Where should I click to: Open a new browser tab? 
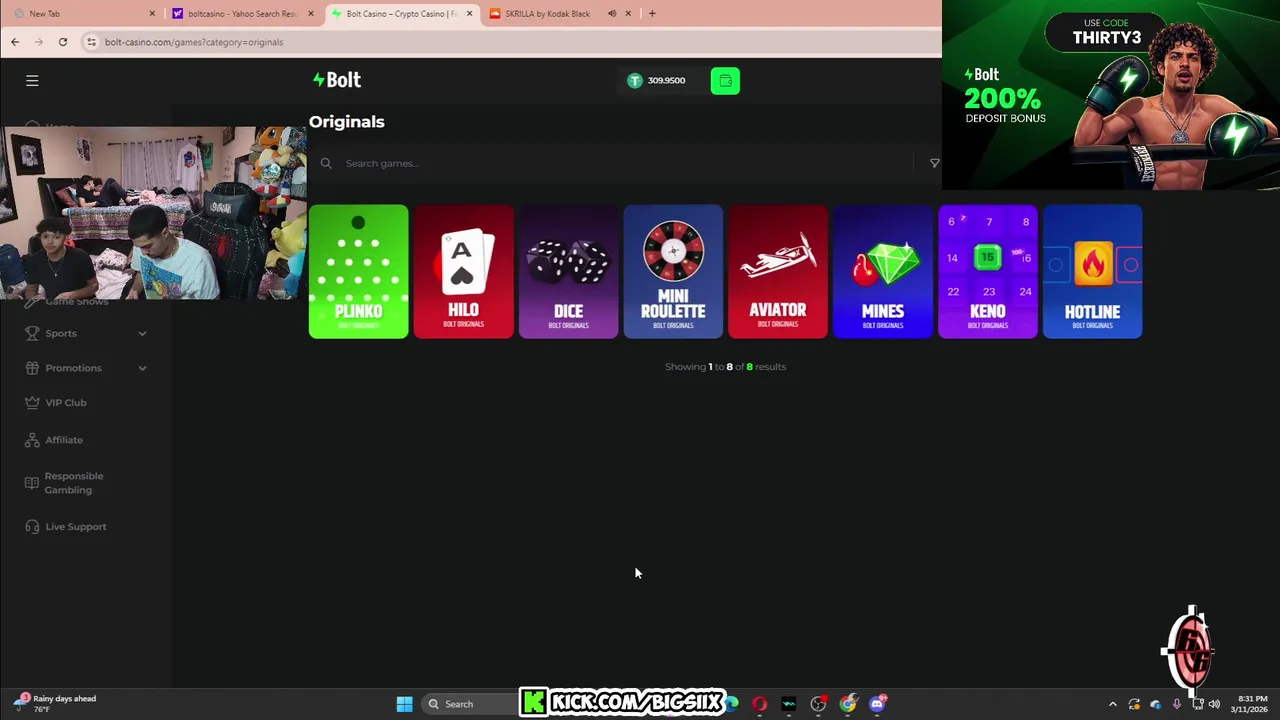coord(652,13)
